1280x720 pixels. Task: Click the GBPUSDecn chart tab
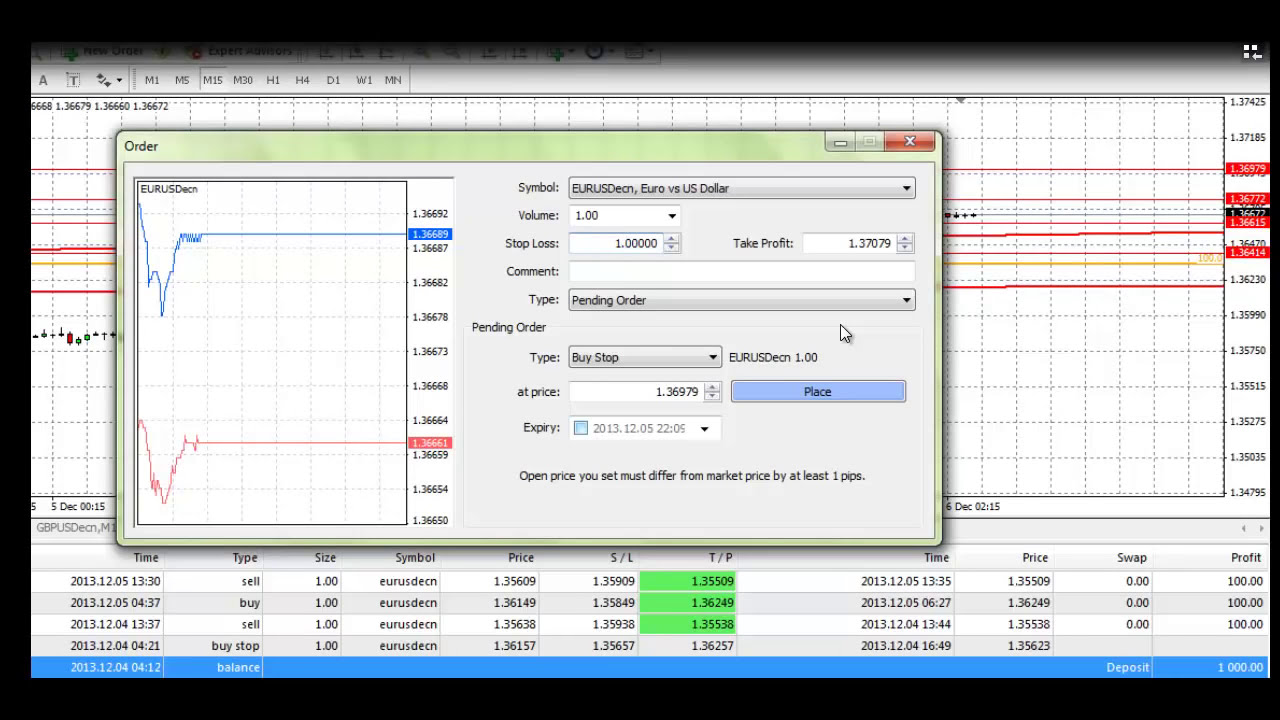(x=75, y=527)
